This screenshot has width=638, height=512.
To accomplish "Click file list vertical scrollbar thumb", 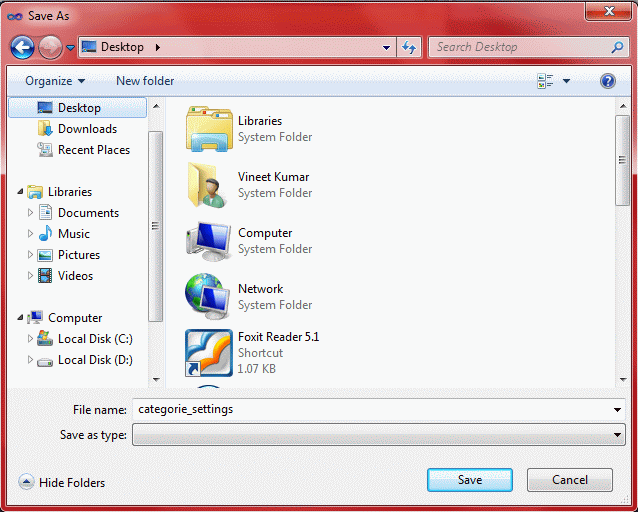I will [x=623, y=160].
